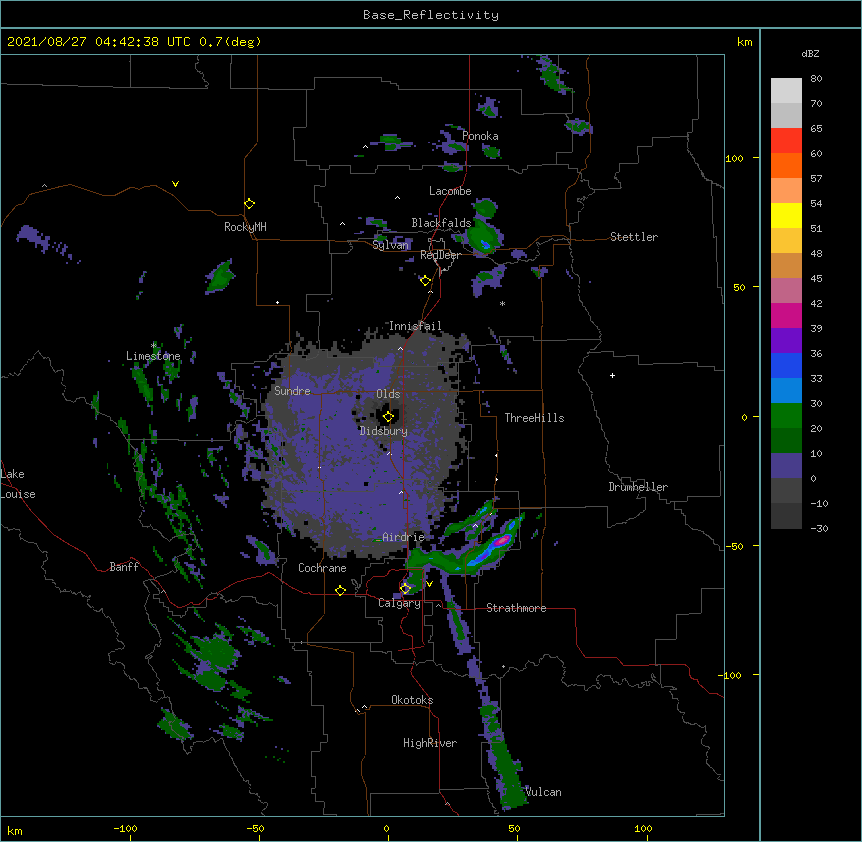Click the Blackfalds label
The height and width of the screenshot is (842, 862).
coord(441,223)
